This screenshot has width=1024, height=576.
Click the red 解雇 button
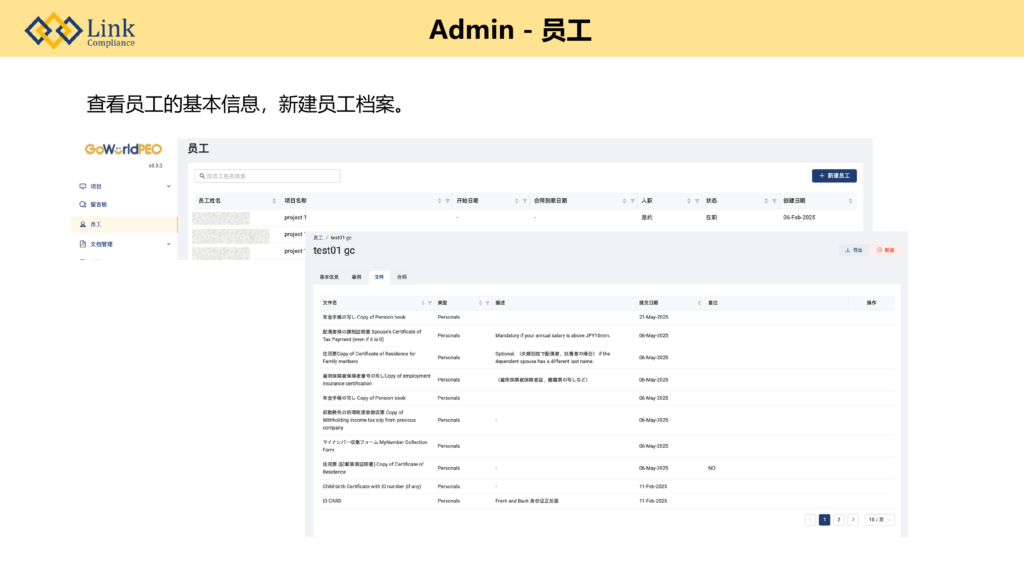tap(885, 250)
